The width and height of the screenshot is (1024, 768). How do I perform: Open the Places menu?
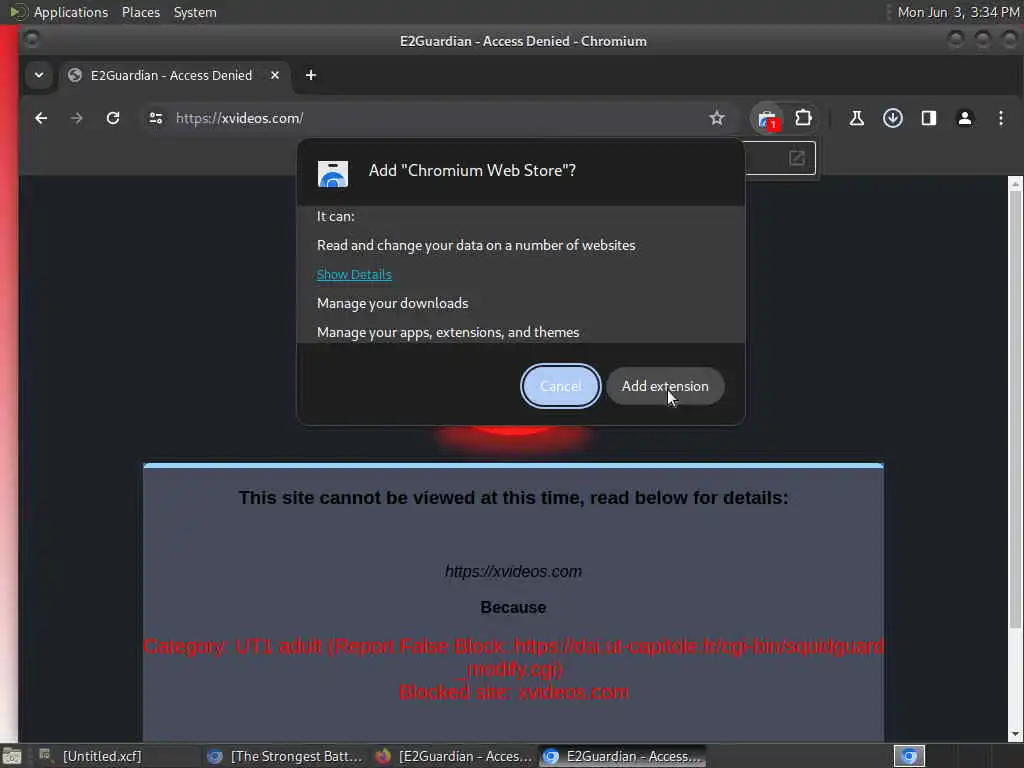141,12
